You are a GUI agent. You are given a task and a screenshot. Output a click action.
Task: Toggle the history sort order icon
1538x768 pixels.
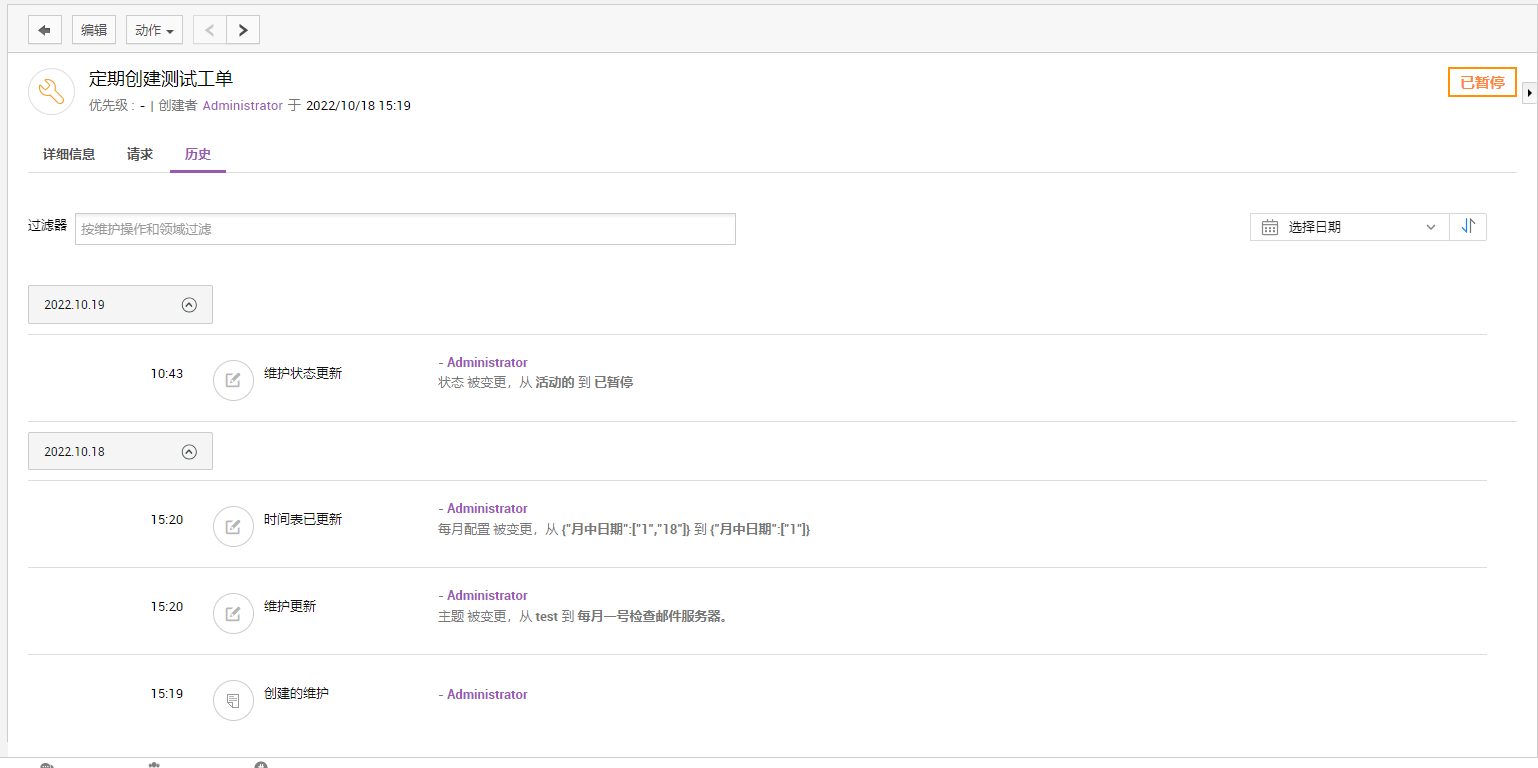click(x=1468, y=227)
